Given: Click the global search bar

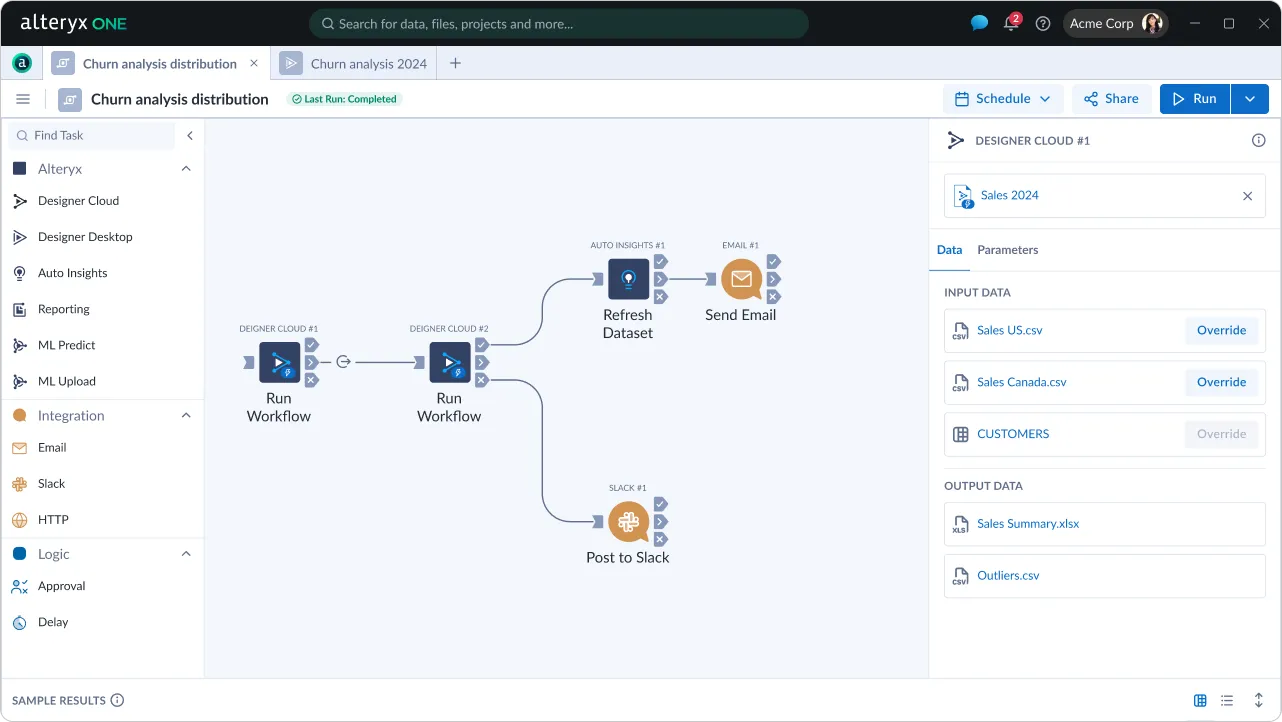Looking at the screenshot, I should [558, 24].
